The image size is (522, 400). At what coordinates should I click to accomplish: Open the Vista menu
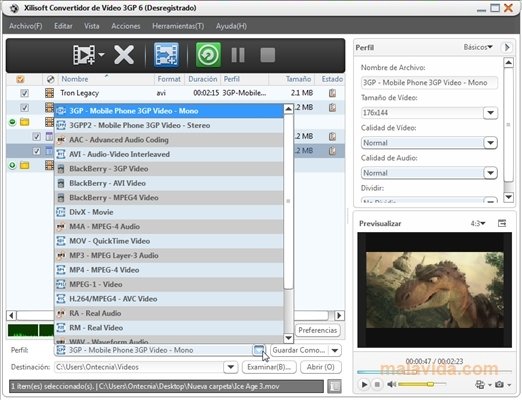(x=92, y=26)
